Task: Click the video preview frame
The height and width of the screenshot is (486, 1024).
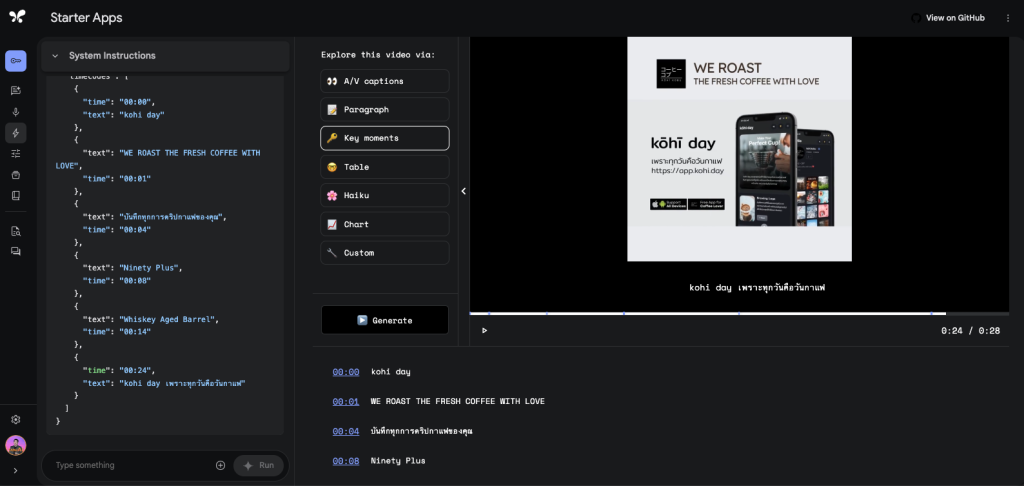Action: pos(739,149)
